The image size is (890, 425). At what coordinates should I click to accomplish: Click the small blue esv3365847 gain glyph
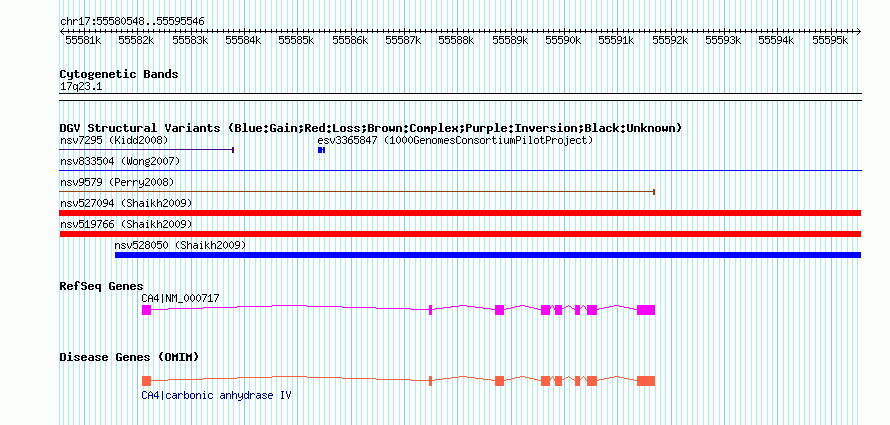coord(321,150)
